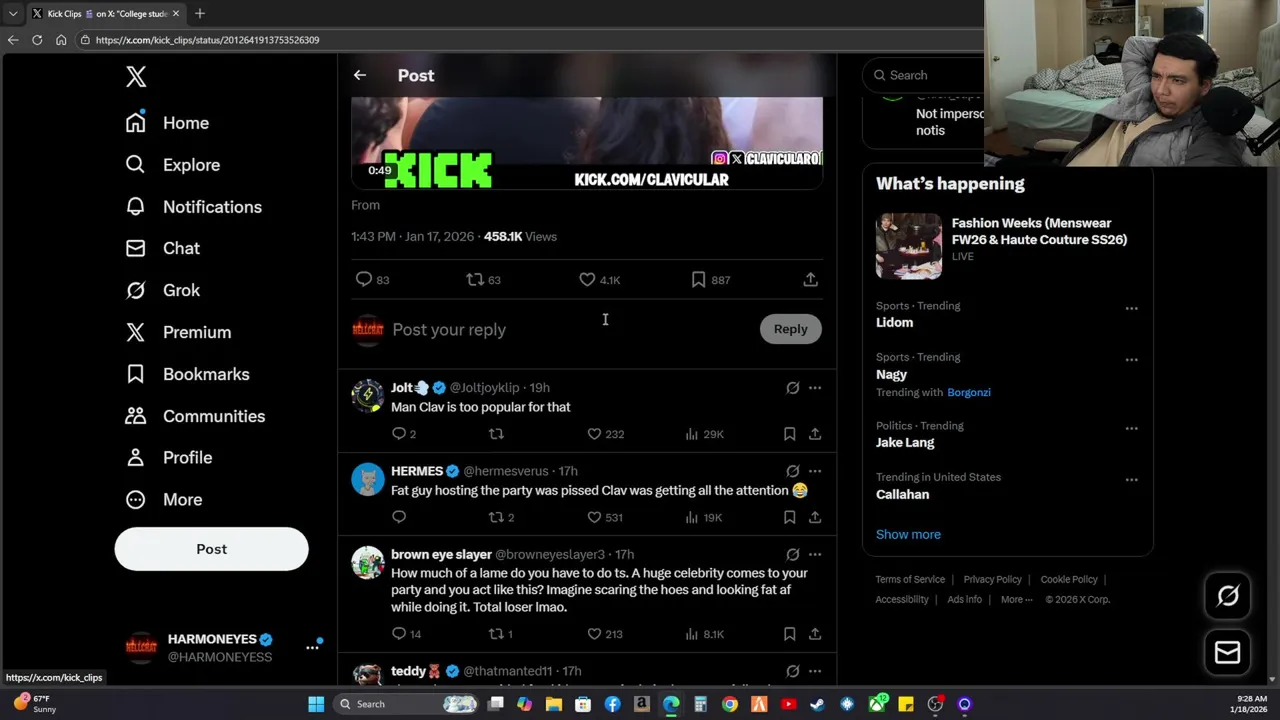
Task: Click the back arrow beside Post header
Action: click(x=360, y=75)
